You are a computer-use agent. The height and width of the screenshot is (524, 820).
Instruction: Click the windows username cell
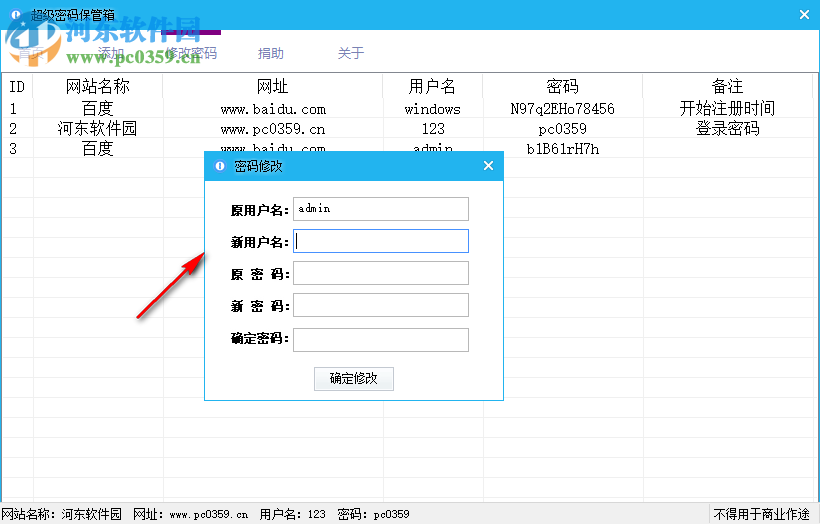coord(432,109)
